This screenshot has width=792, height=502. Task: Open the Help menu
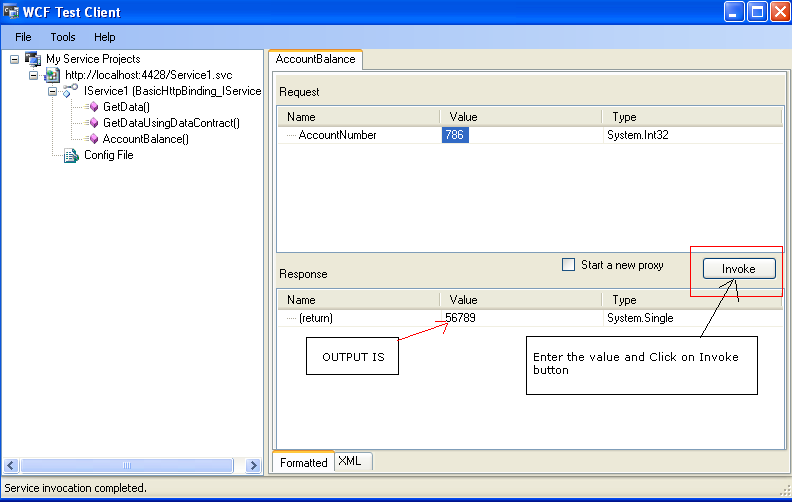coord(105,37)
